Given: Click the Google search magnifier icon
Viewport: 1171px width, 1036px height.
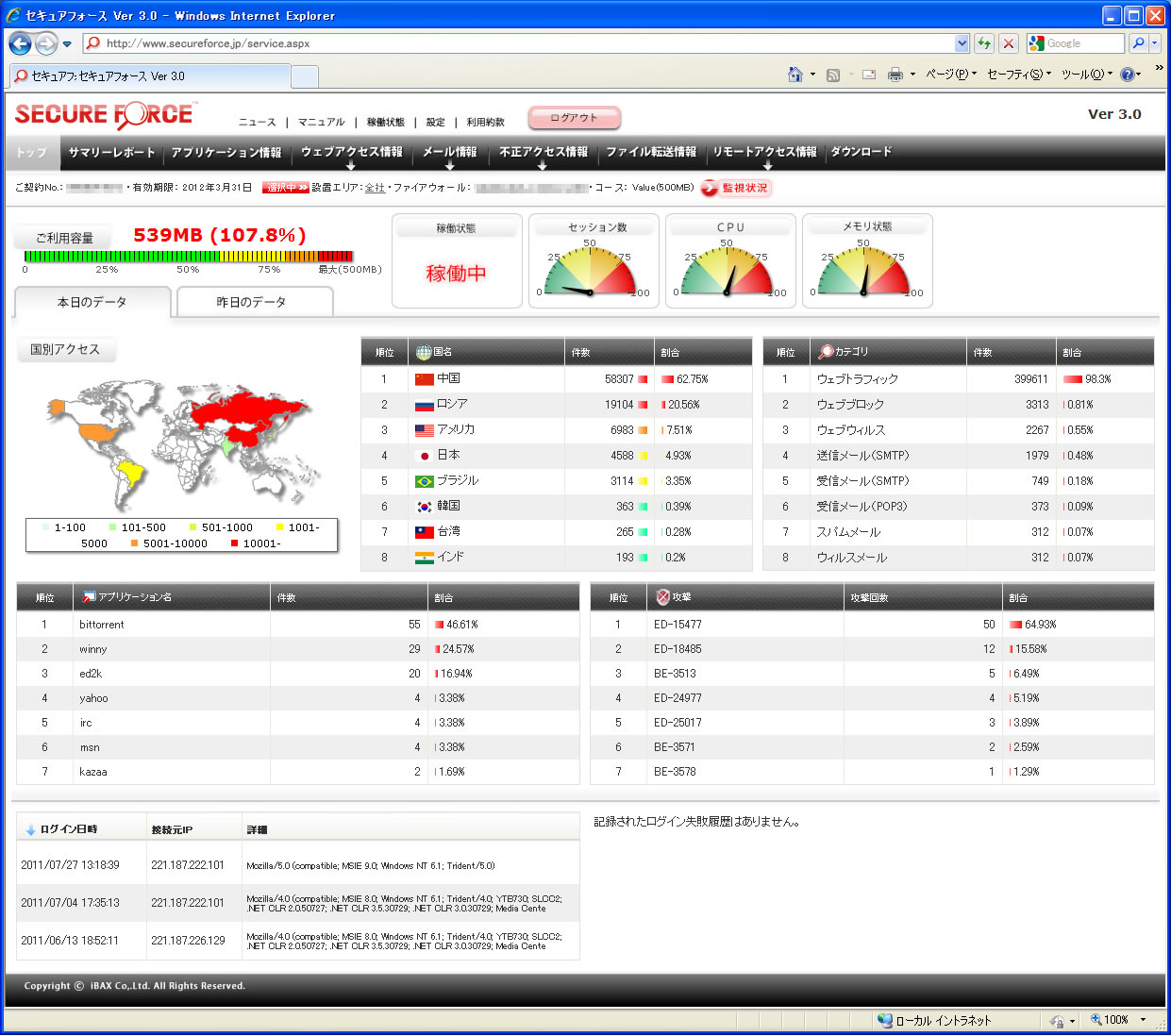Looking at the screenshot, I should coord(1138,43).
